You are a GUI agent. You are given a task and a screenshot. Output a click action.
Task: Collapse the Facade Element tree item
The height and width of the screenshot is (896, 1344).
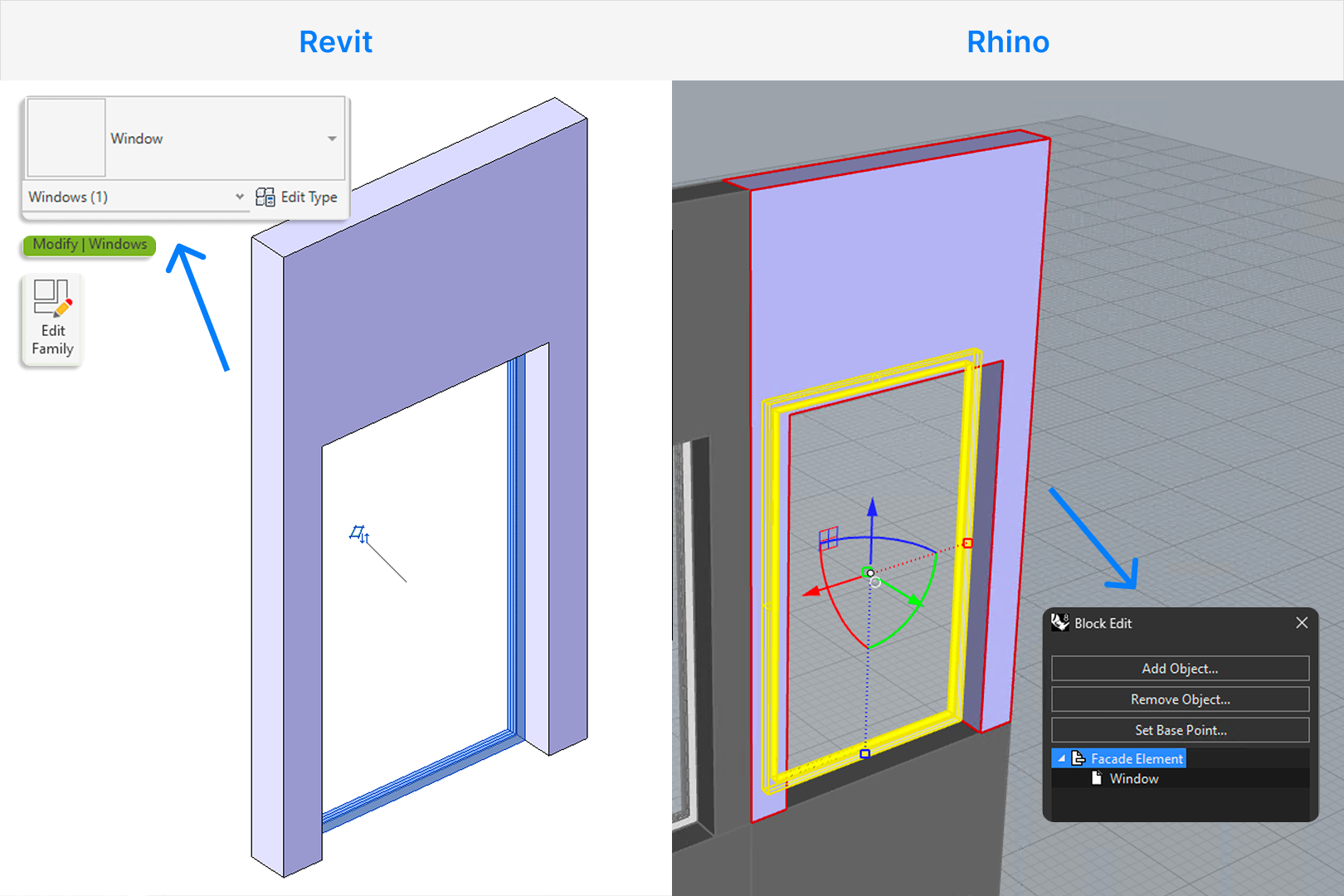pyautogui.click(x=1061, y=759)
